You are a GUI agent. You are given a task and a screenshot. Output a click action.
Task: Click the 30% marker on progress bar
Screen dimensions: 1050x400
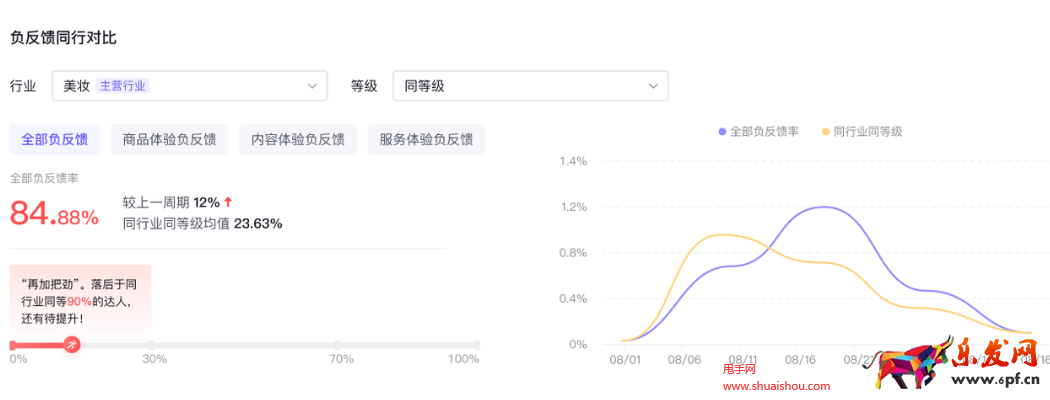click(x=151, y=345)
